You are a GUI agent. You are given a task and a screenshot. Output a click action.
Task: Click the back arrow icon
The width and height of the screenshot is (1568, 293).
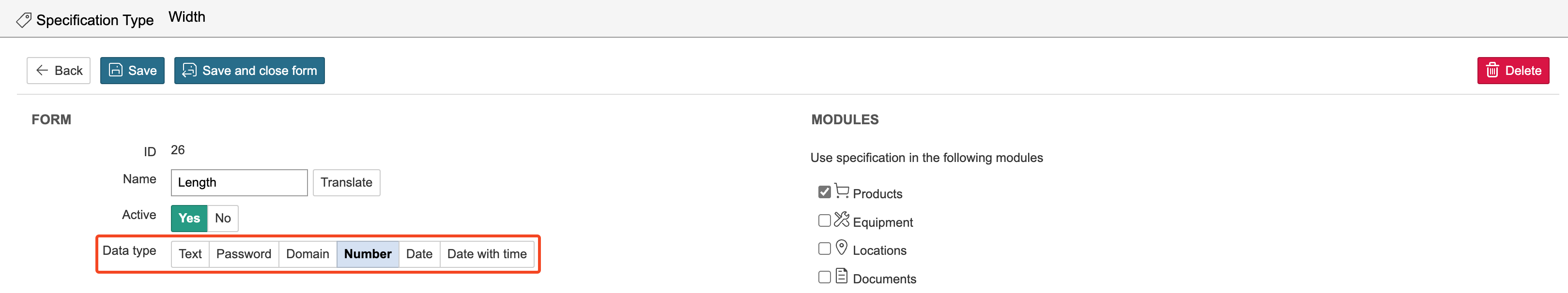[x=42, y=71]
